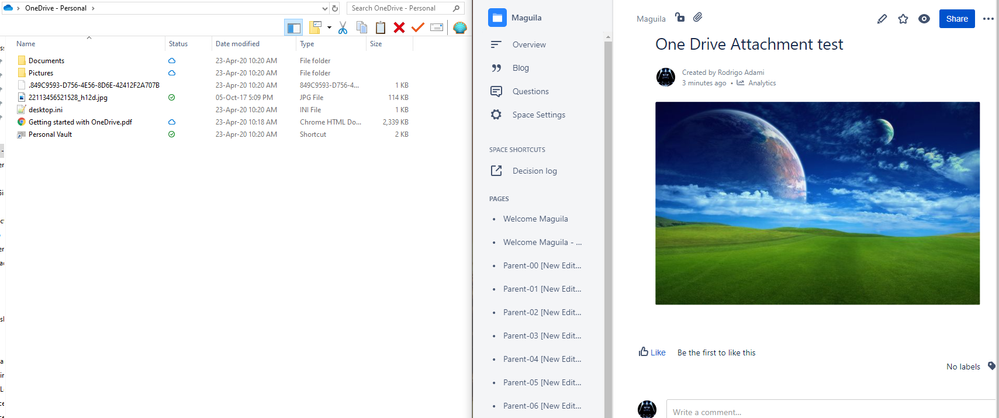This screenshot has height=418, width=999.
Task: Click the search magnifier icon in Explorer
Action: [457, 8]
